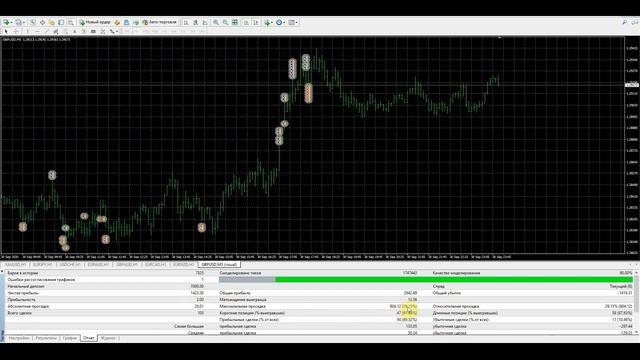
Task: Toggle the Авто-торговля button
Action: (159, 22)
